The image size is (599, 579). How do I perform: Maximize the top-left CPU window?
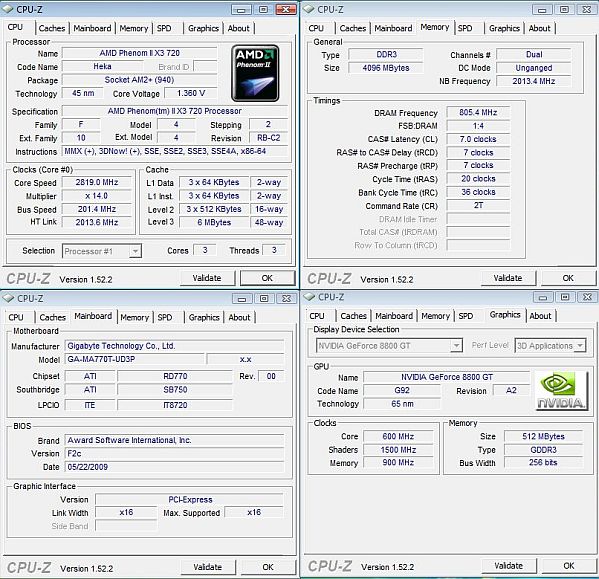[263, 10]
